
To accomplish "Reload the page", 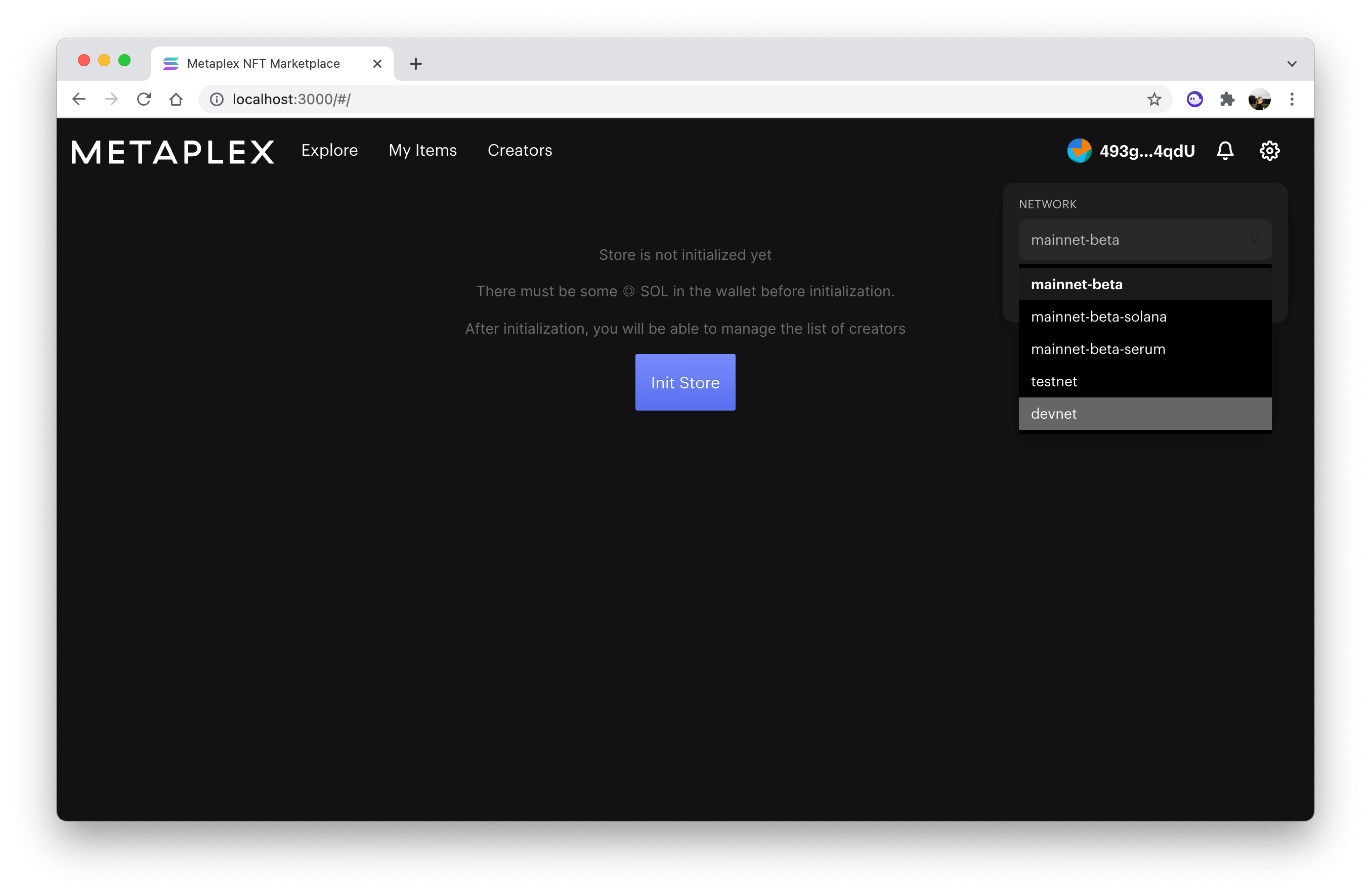I will (144, 99).
